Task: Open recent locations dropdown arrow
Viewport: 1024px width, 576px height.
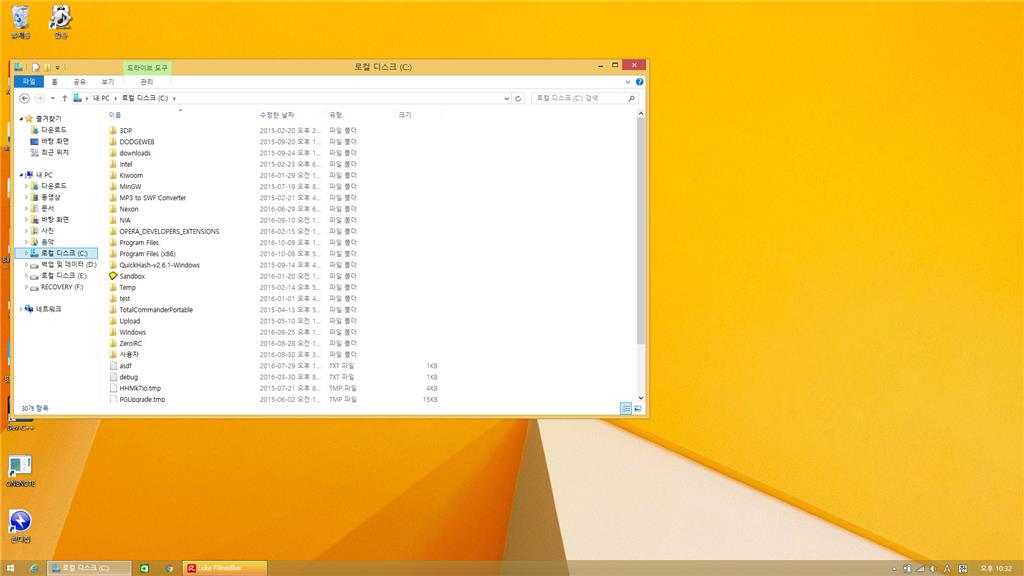Action: point(52,98)
